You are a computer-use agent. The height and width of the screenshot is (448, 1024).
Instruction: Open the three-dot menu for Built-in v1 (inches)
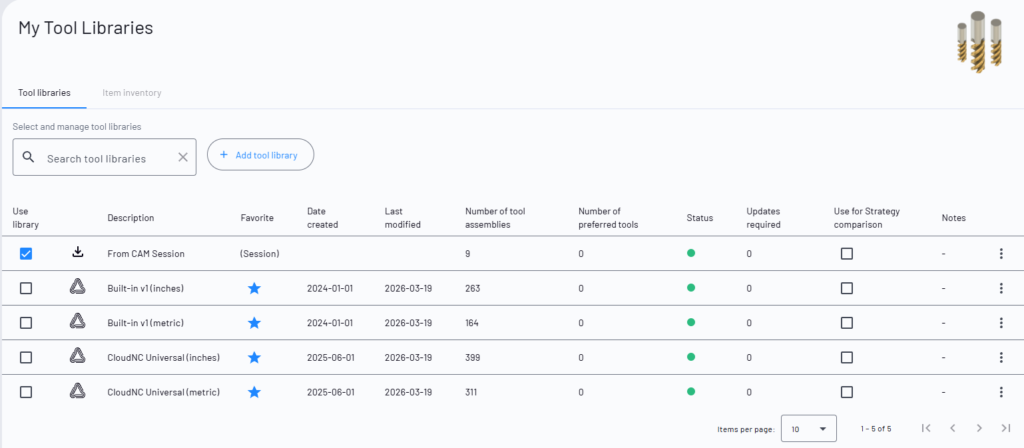point(1001,288)
